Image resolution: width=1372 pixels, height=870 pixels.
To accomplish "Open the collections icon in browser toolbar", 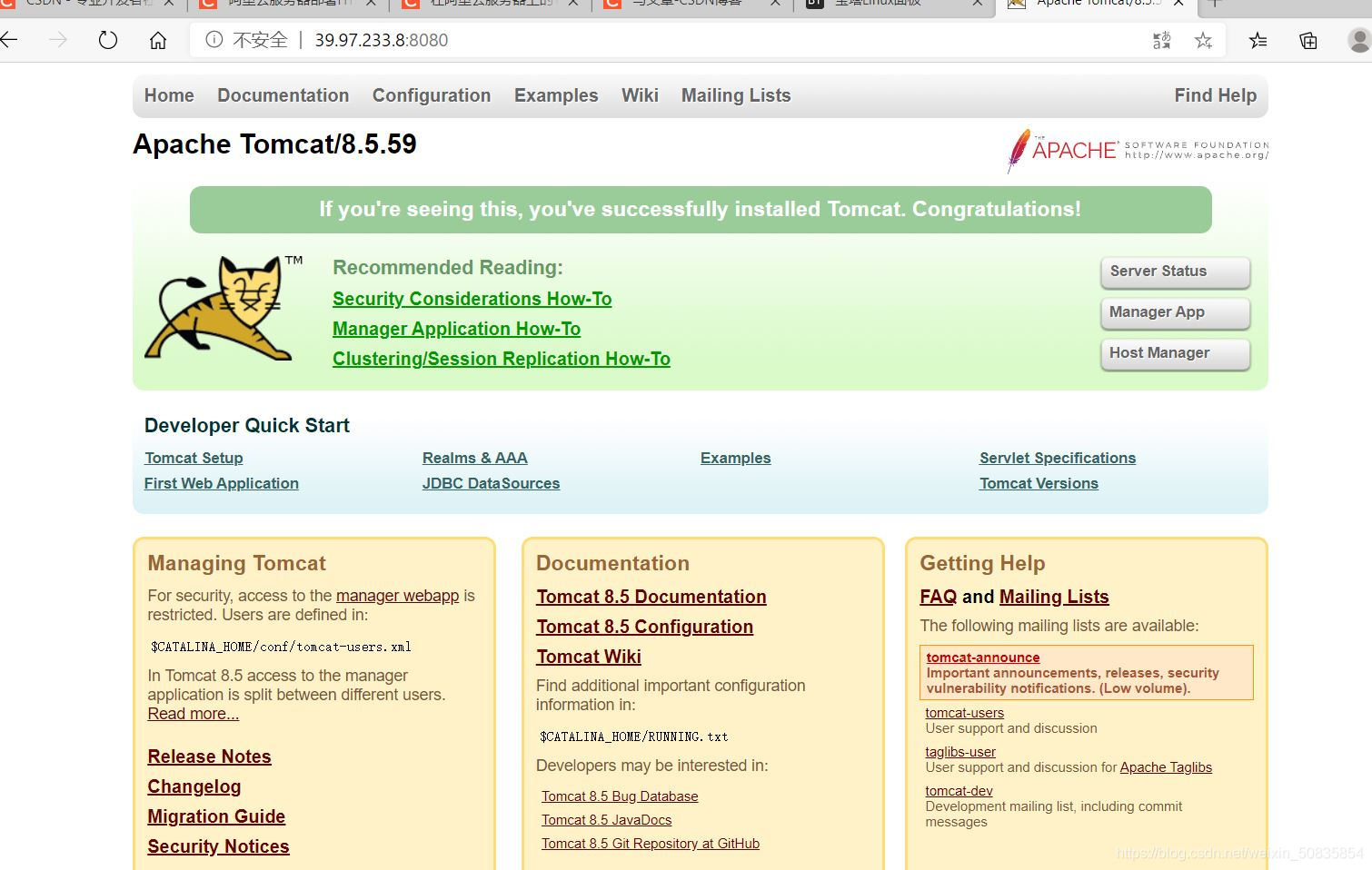I will 1308,40.
